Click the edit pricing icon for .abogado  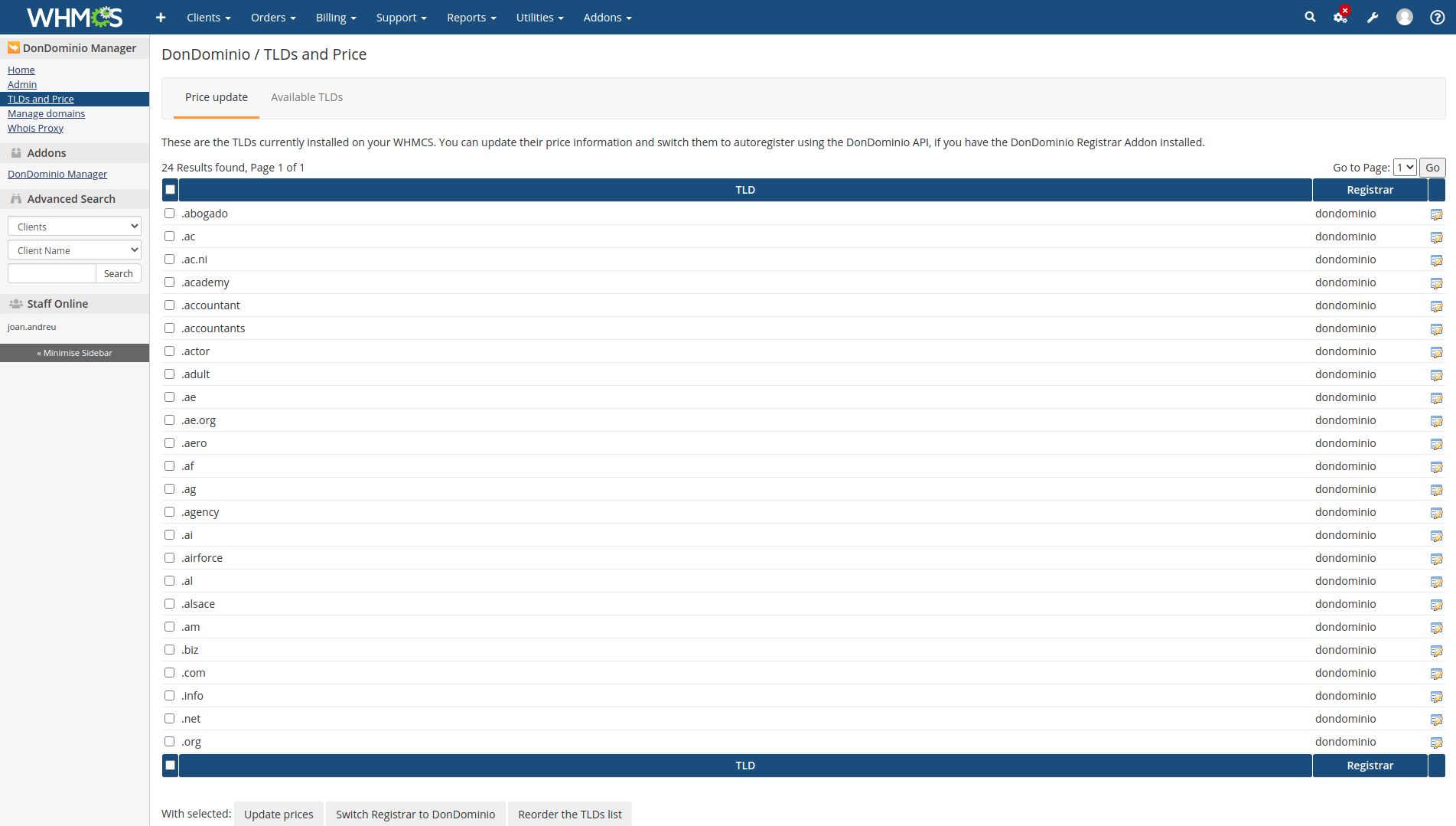1436,214
